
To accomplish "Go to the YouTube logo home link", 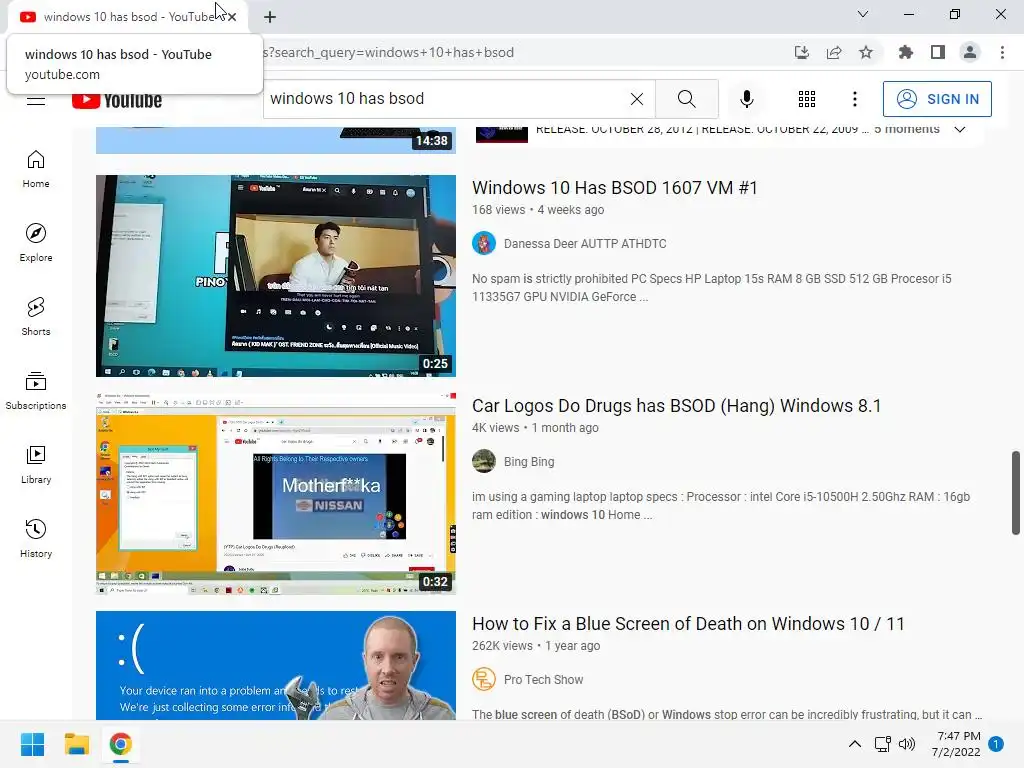I will 117,101.
